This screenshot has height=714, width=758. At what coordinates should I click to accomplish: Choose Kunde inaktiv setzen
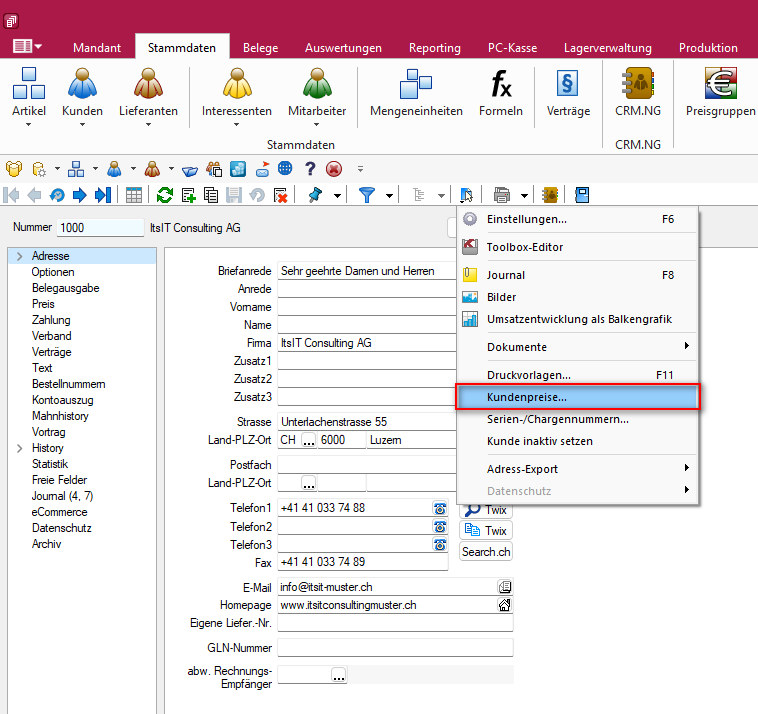(577, 441)
